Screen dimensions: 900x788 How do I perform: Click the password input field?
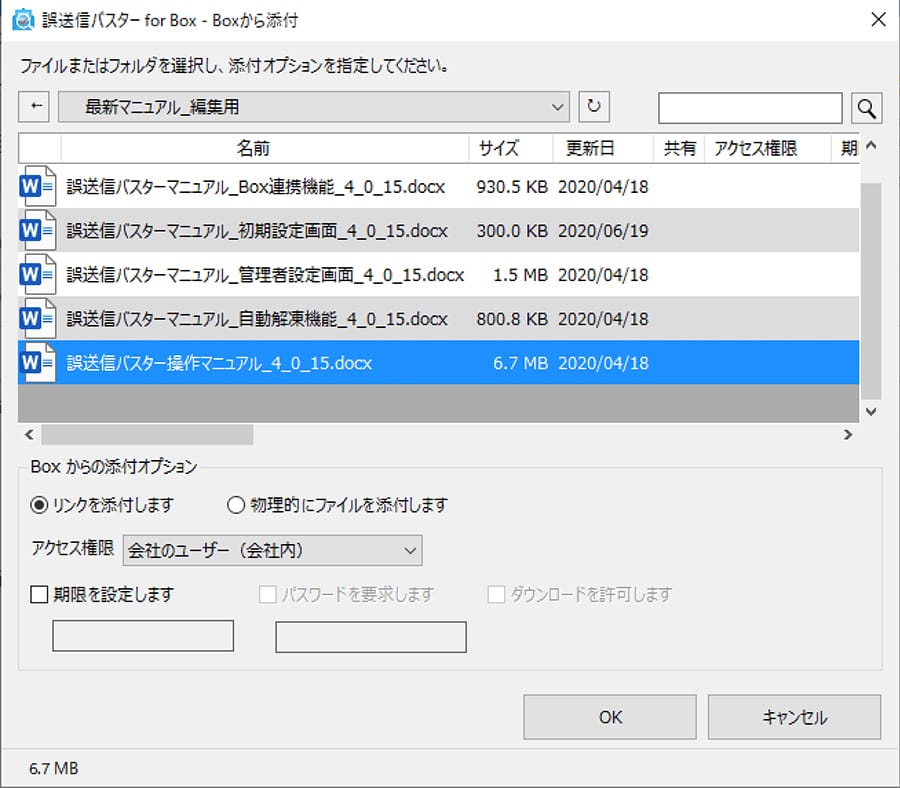(x=371, y=636)
